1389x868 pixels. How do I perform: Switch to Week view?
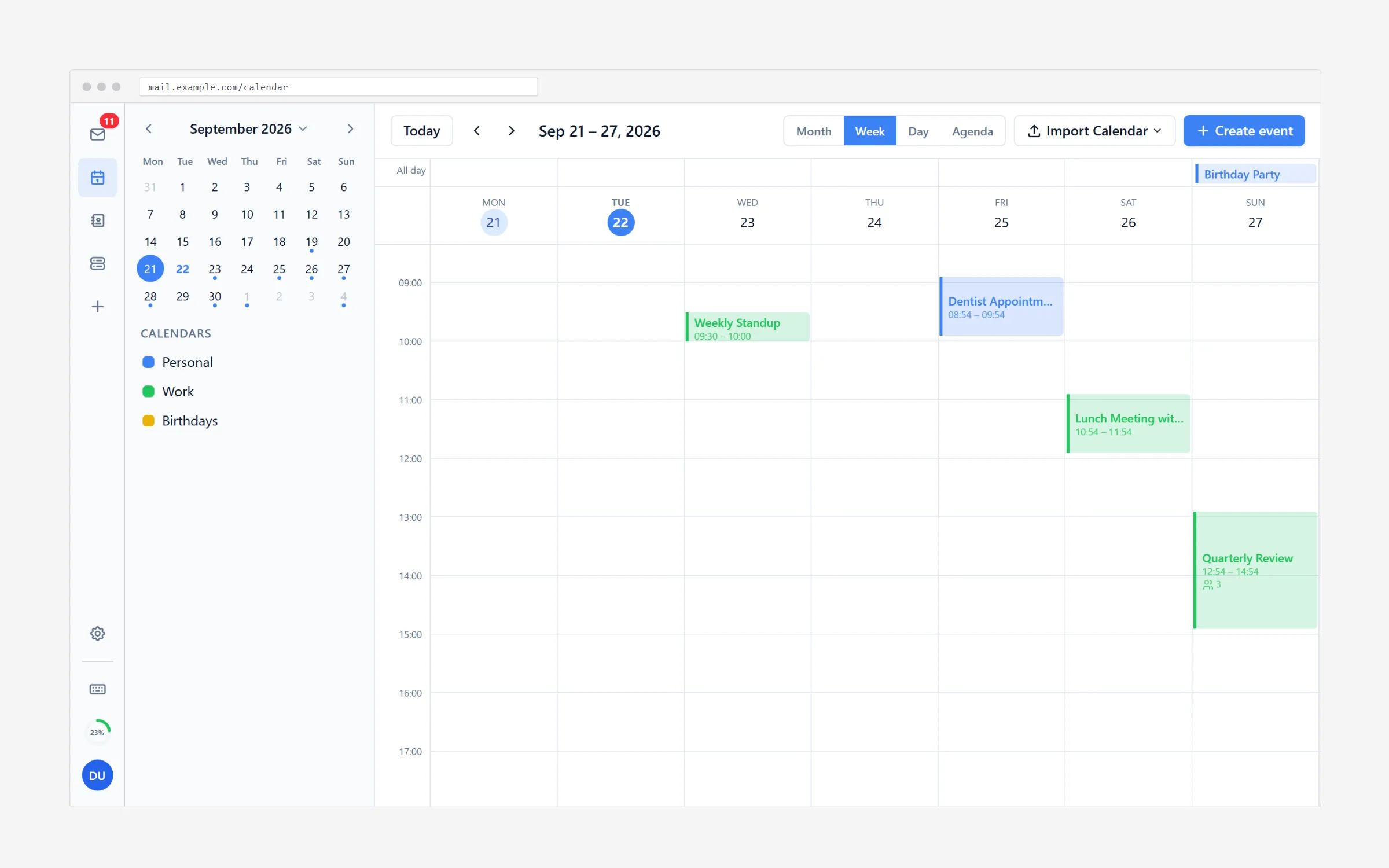[870, 131]
